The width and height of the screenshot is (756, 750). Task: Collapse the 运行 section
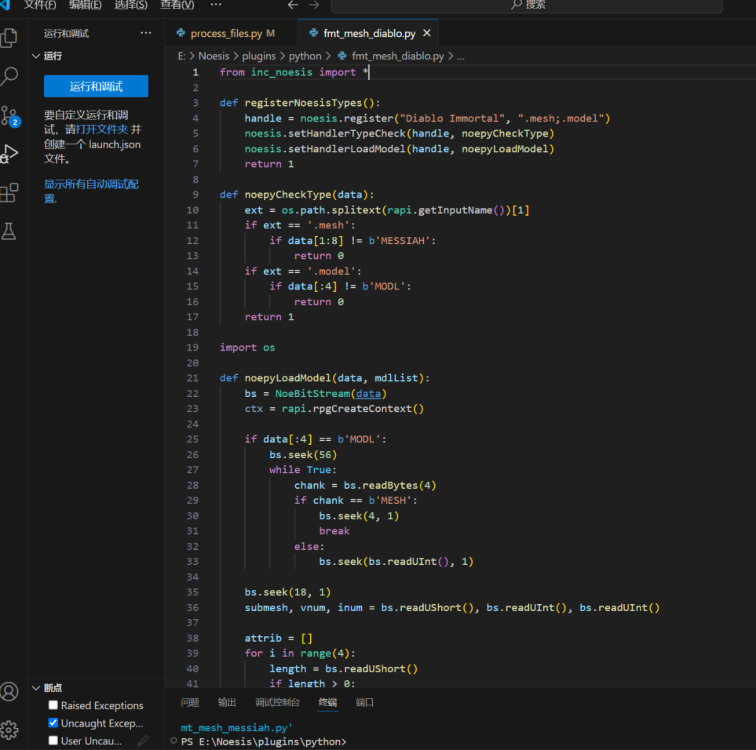point(36,57)
